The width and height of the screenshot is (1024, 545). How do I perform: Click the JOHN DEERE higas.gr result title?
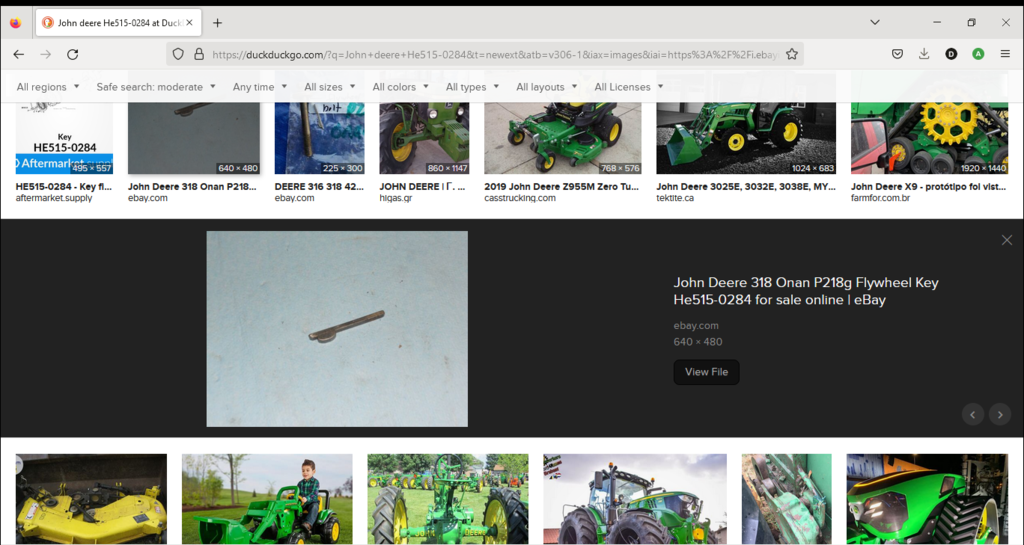tap(423, 187)
